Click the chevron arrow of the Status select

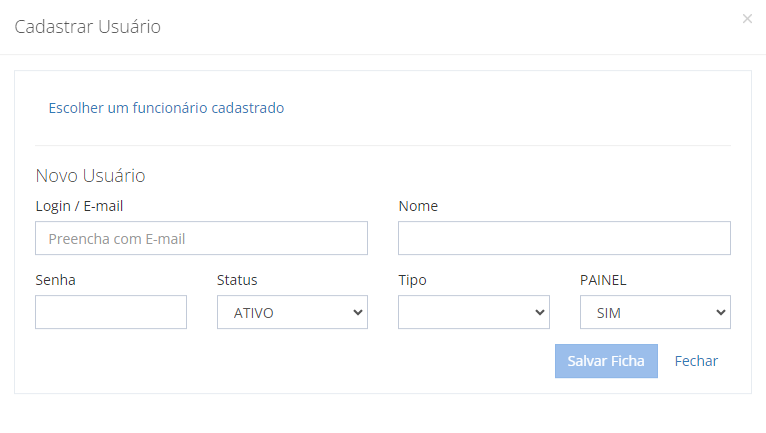pyautogui.click(x=358, y=312)
